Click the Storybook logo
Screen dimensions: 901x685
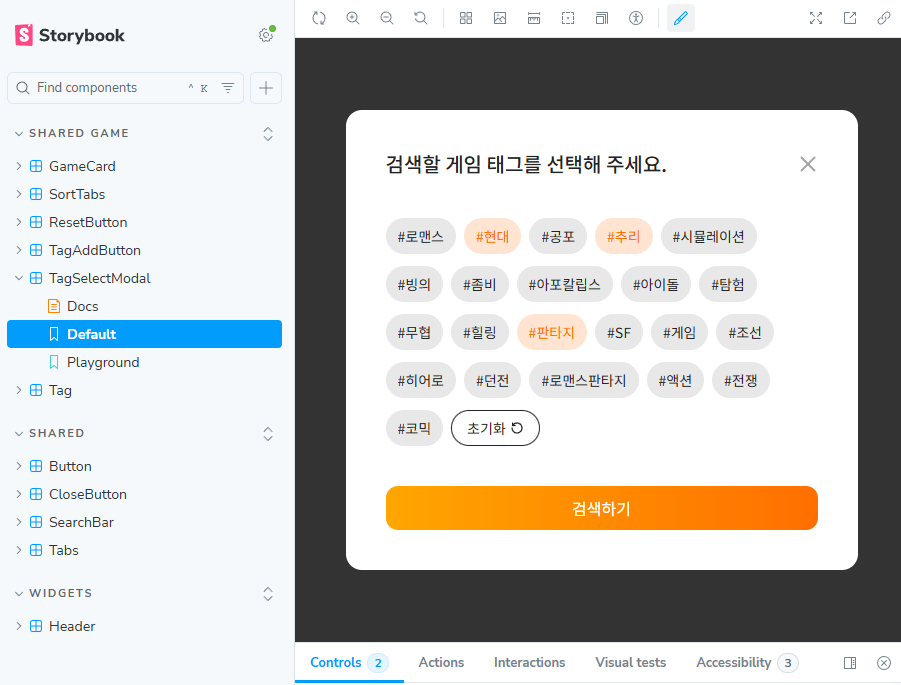pos(70,35)
